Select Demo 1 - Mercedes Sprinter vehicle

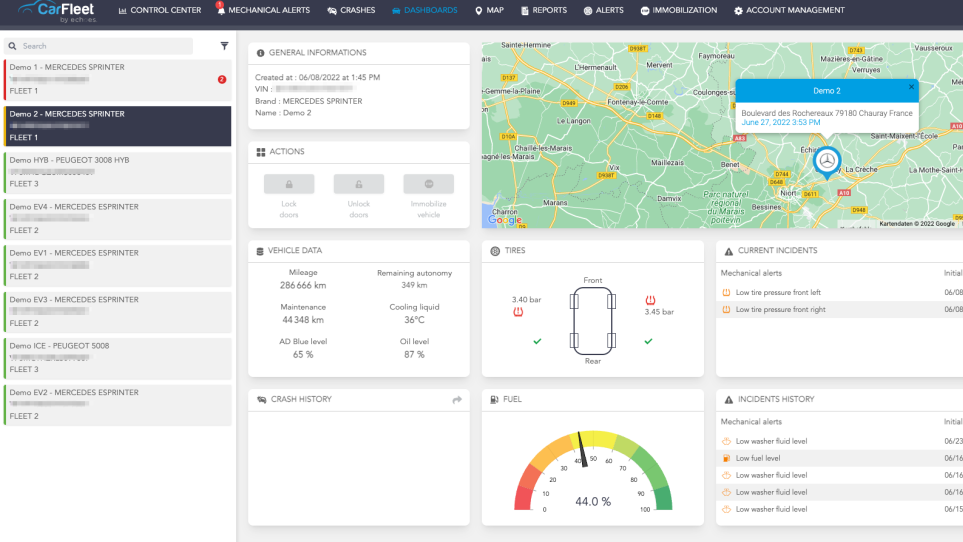(x=117, y=79)
